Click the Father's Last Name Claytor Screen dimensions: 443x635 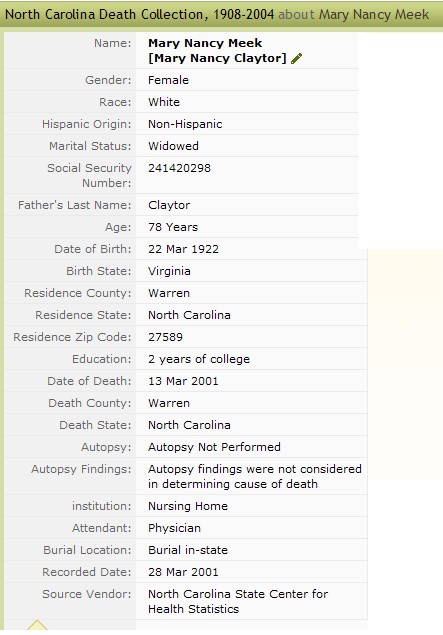point(169,205)
